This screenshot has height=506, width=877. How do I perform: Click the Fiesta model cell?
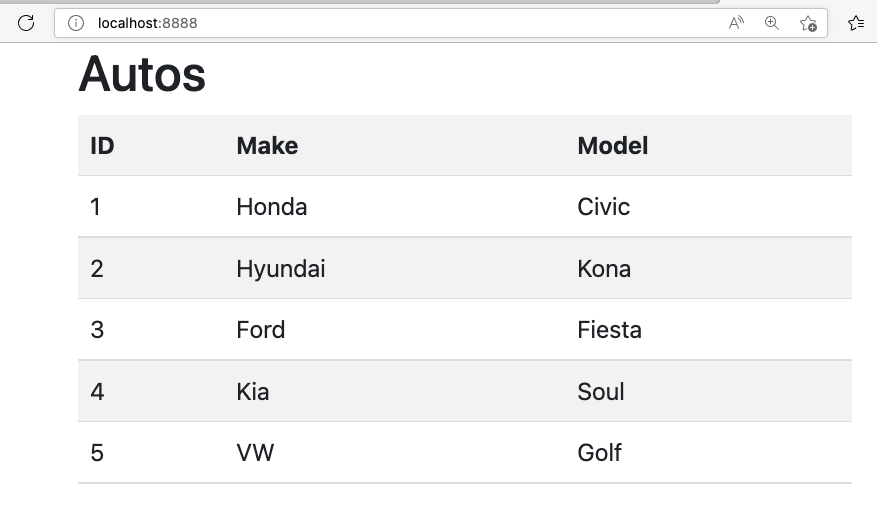pos(609,330)
